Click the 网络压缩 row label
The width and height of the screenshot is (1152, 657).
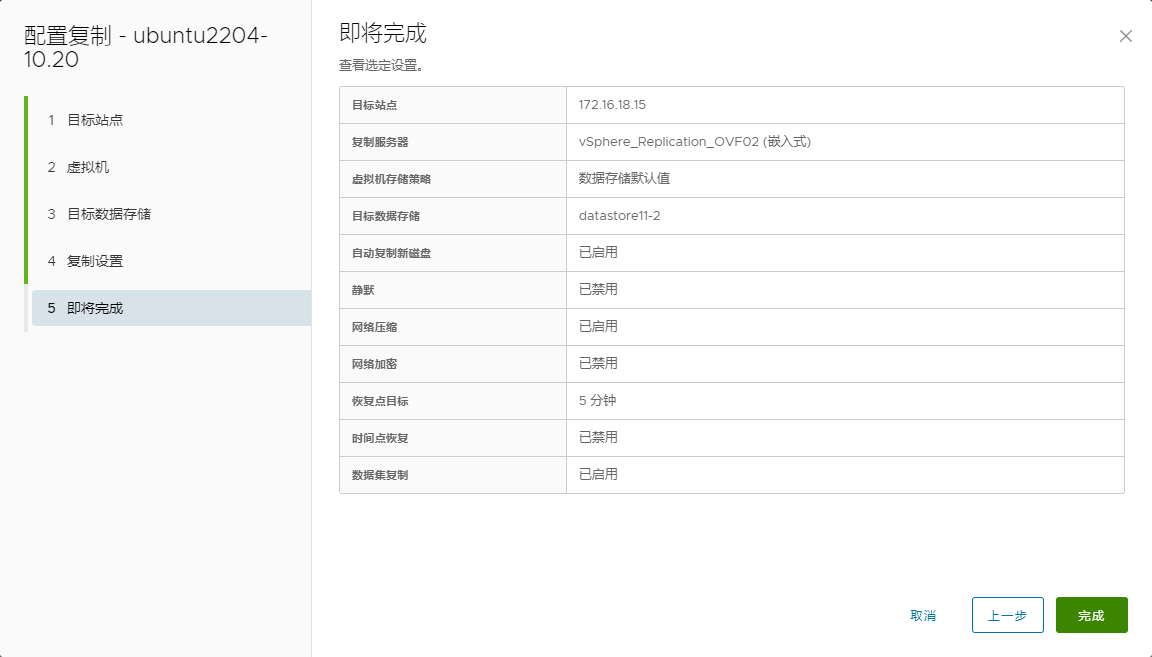pos(374,327)
